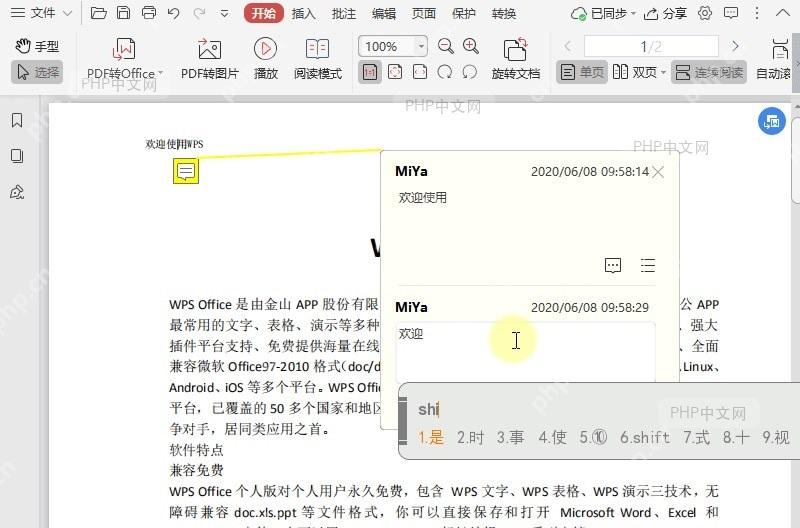Expand the dropdown arrow next to 文件
The image size is (800, 528).
tap(68, 13)
